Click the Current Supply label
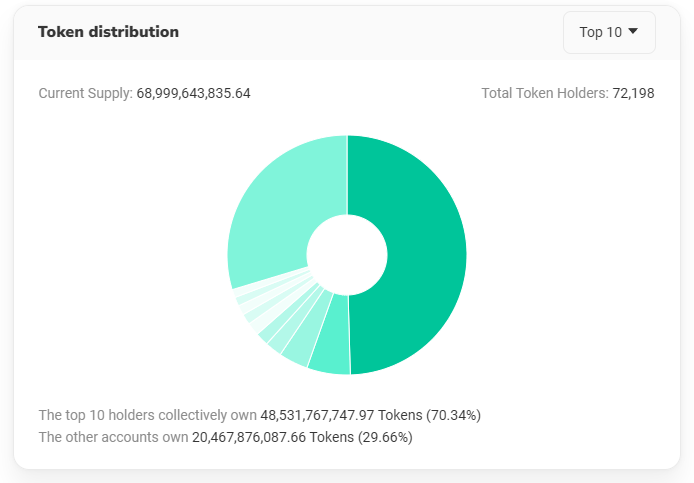694x483 pixels. pos(85,93)
